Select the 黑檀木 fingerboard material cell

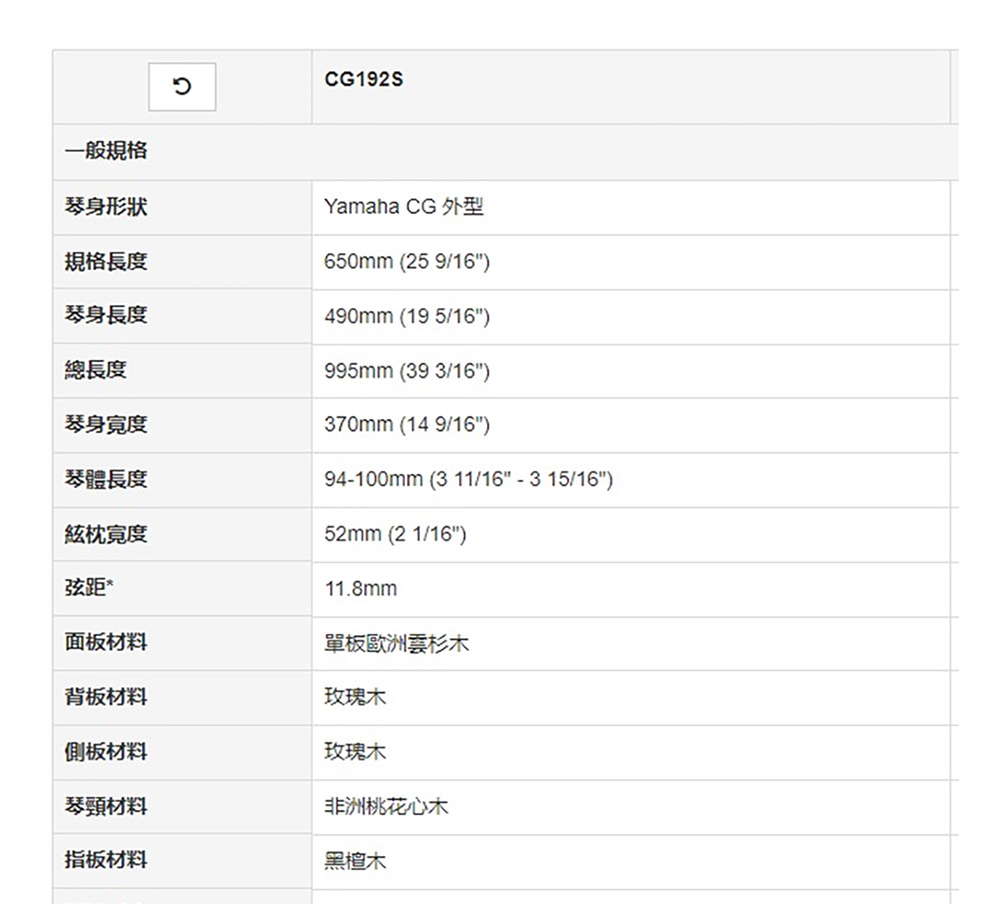(x=355, y=861)
